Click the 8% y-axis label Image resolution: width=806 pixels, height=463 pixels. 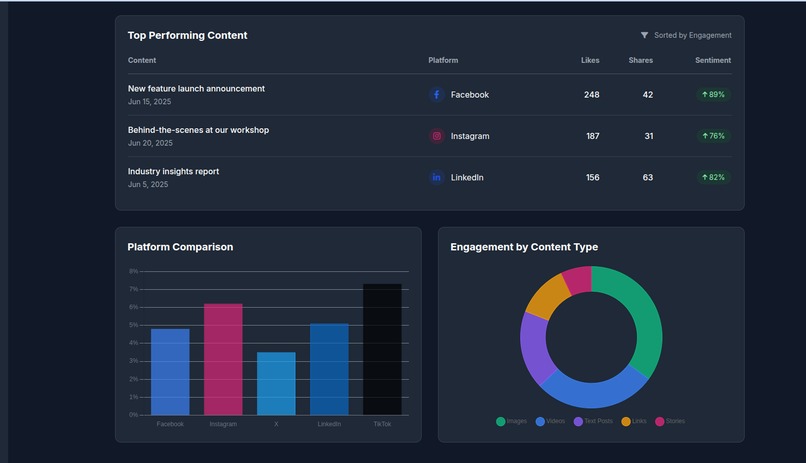coord(134,271)
